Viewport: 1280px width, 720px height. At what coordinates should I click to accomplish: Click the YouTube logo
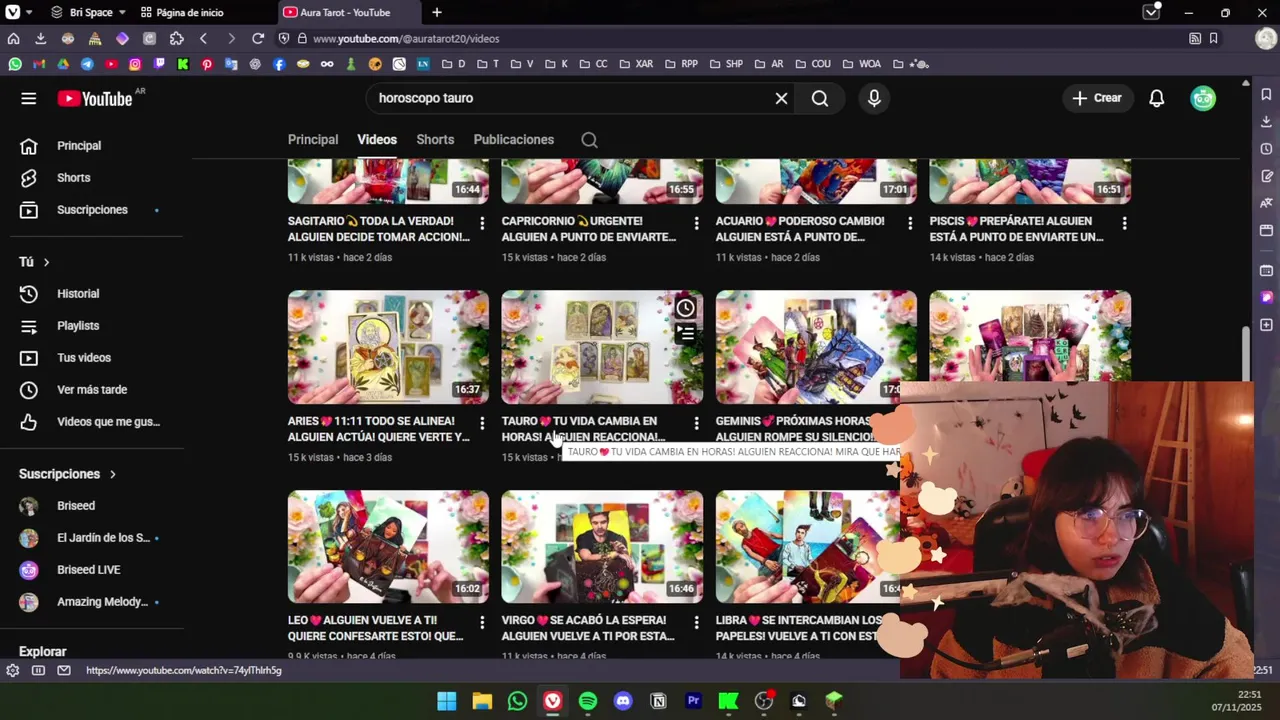(x=95, y=98)
